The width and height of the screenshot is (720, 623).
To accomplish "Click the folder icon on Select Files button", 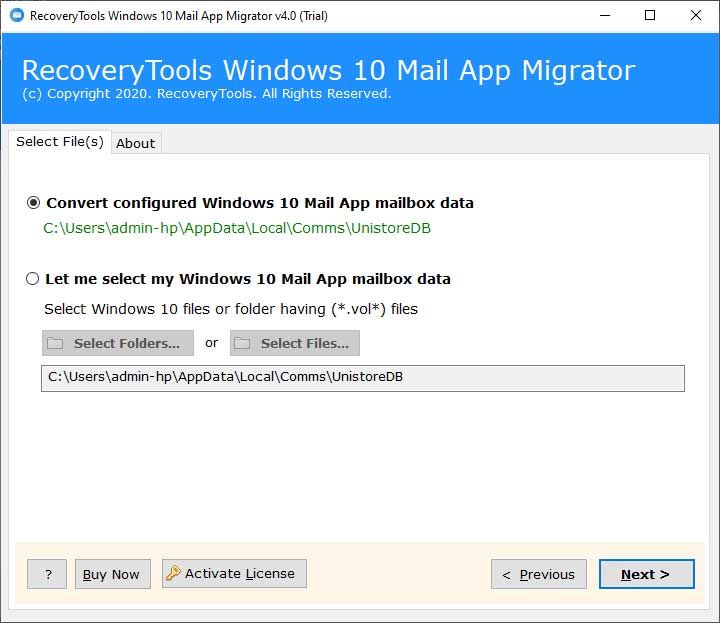I will pos(242,343).
